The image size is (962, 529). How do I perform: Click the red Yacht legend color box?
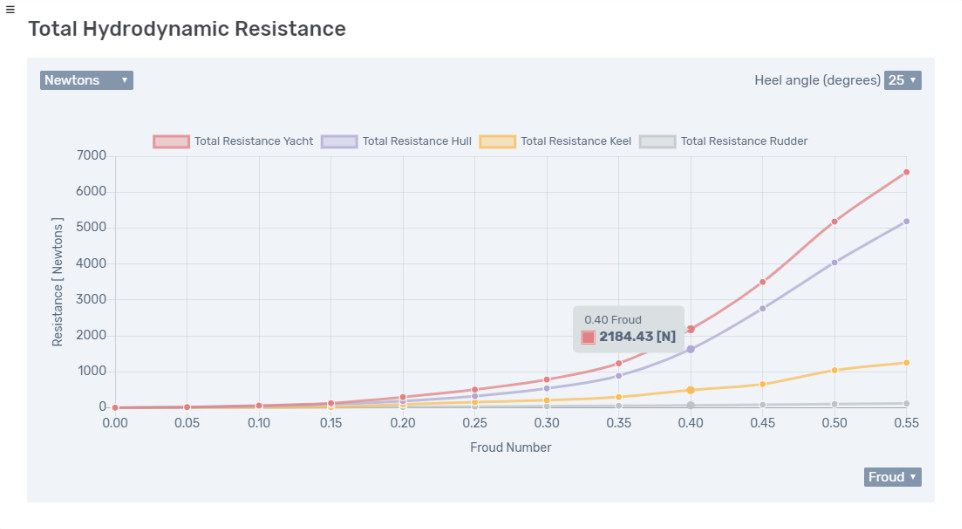pos(171,141)
